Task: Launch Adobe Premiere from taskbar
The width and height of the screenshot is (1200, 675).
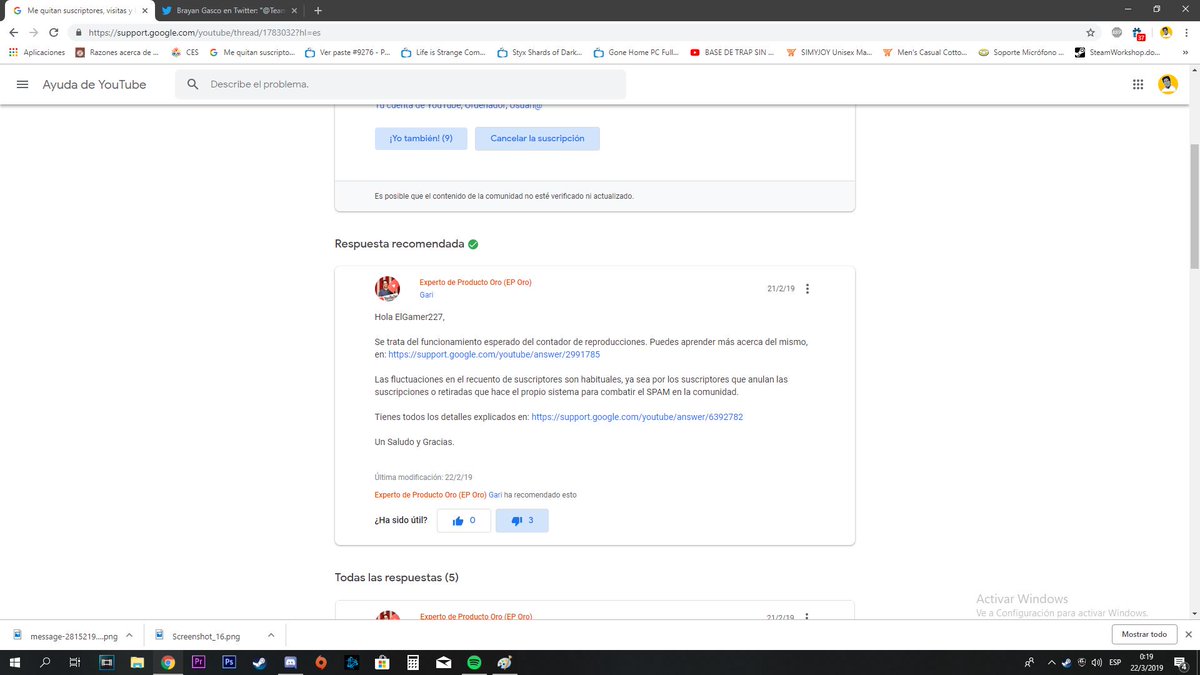Action: pyautogui.click(x=198, y=662)
